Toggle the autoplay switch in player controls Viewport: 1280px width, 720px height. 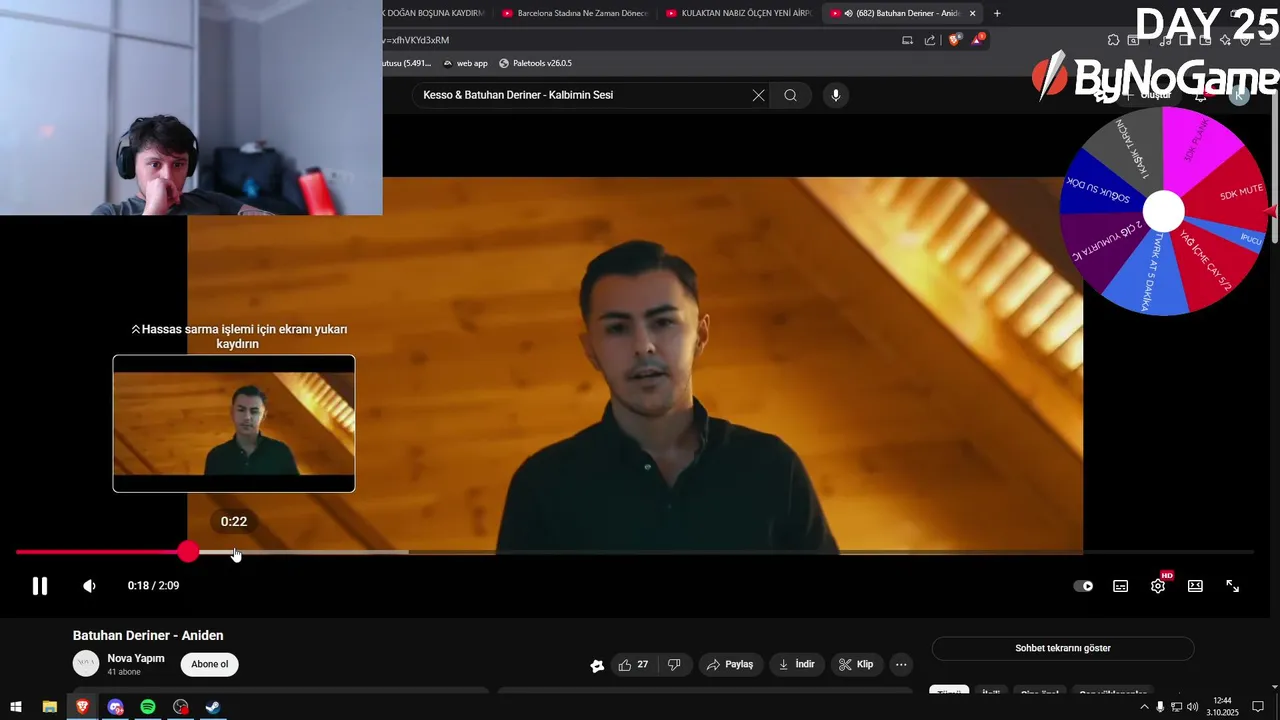pyautogui.click(x=1083, y=586)
